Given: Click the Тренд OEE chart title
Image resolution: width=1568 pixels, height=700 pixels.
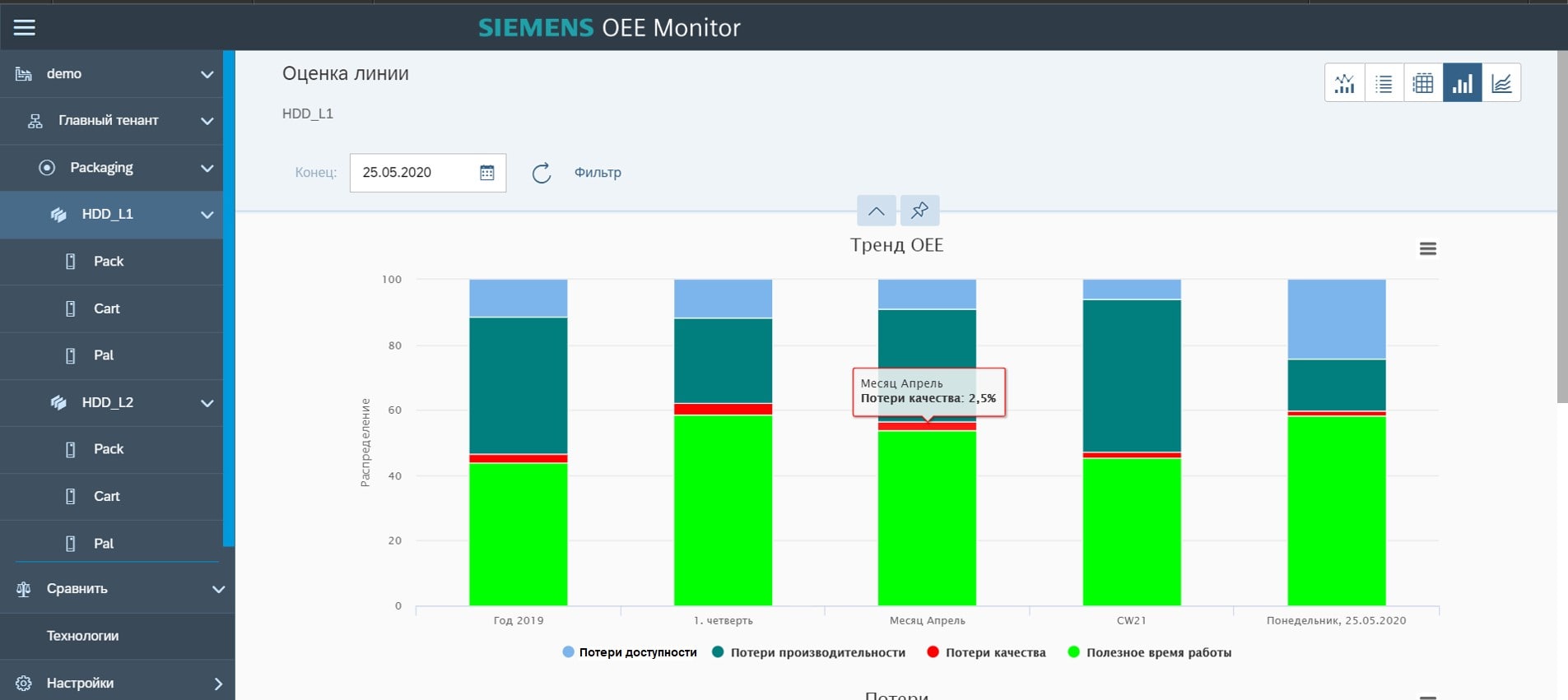Looking at the screenshot, I should (897, 245).
